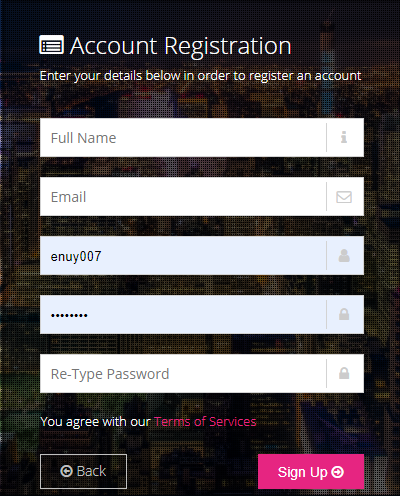Click the user silhouette icon beside enuy007
Screen dimensions: 400x496
pos(344,256)
